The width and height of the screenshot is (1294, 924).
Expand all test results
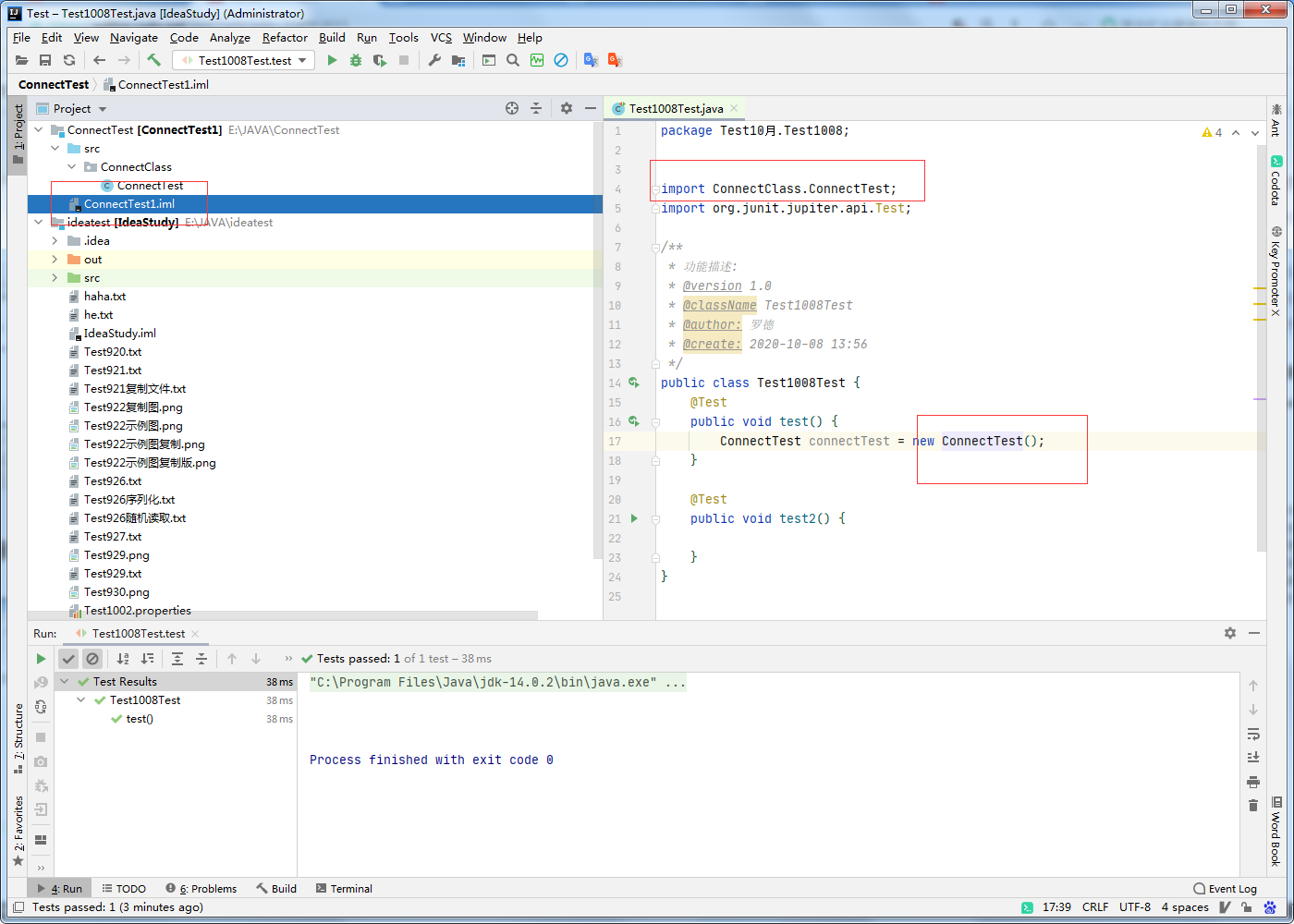coord(177,659)
